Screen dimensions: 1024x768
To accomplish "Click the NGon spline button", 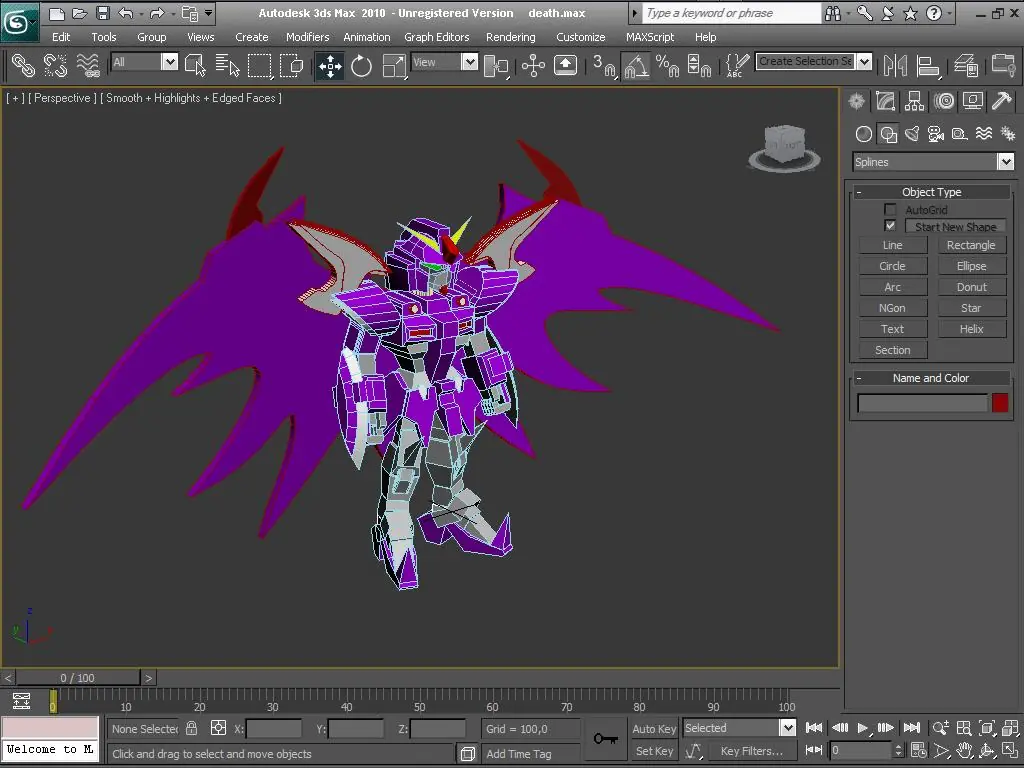I will coord(892,308).
